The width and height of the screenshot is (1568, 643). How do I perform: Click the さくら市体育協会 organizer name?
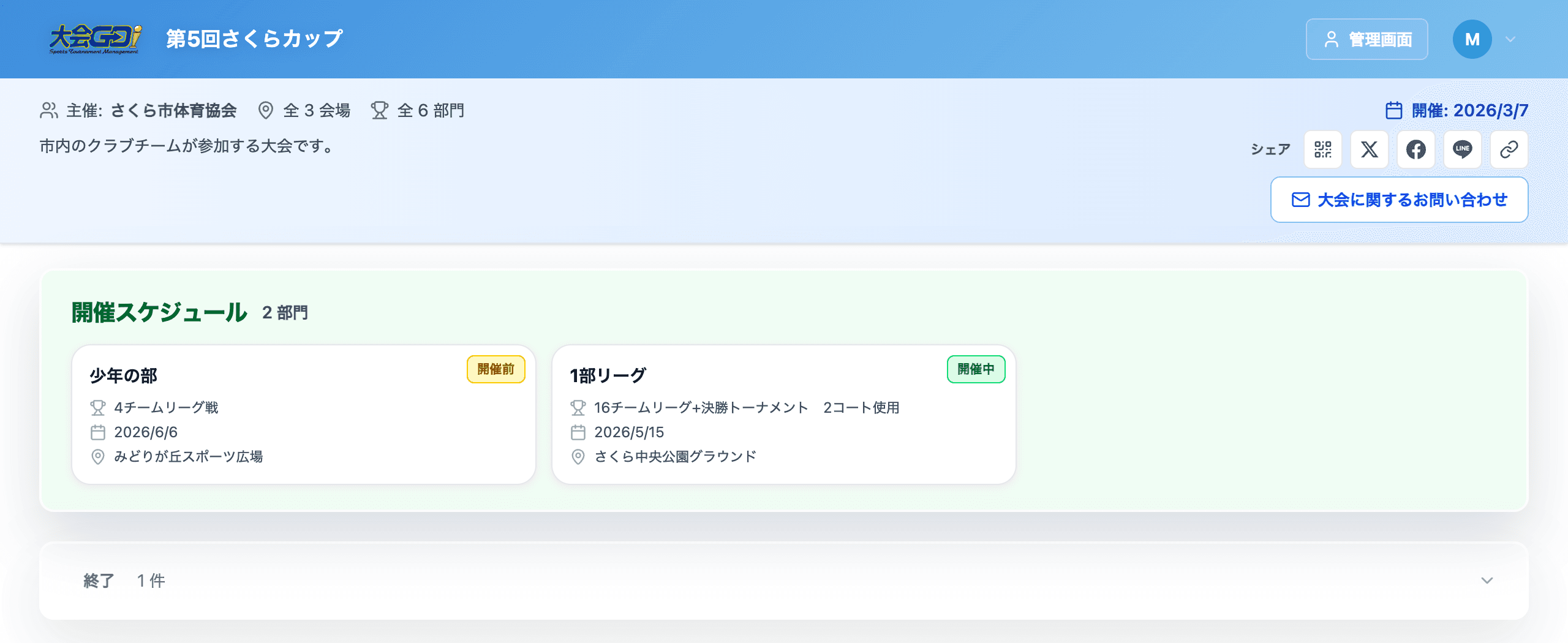pyautogui.click(x=173, y=110)
